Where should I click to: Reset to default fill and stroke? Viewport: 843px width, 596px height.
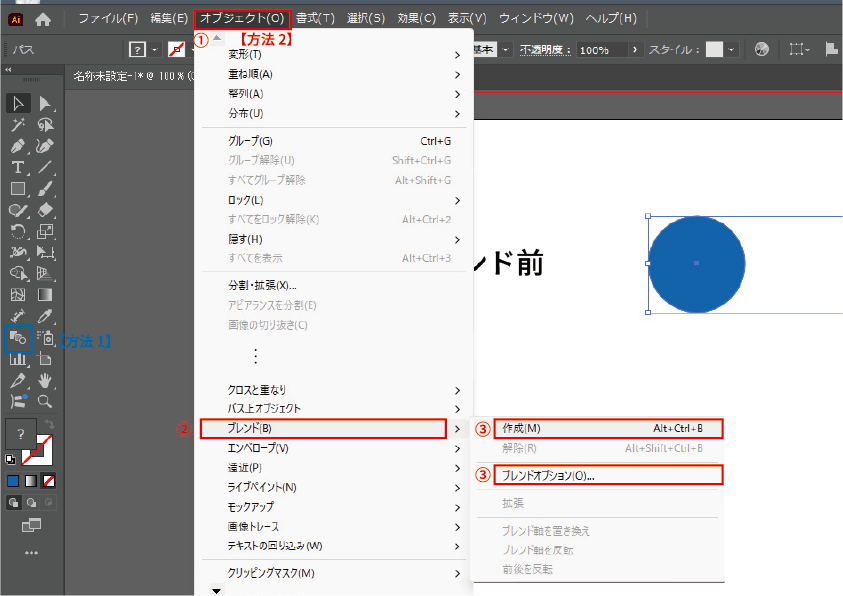click(x=11, y=459)
